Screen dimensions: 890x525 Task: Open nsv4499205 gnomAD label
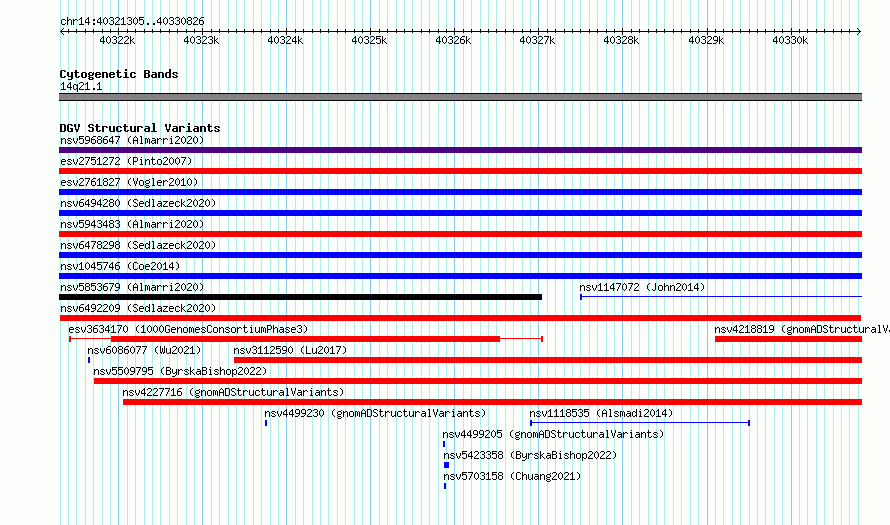553,434
